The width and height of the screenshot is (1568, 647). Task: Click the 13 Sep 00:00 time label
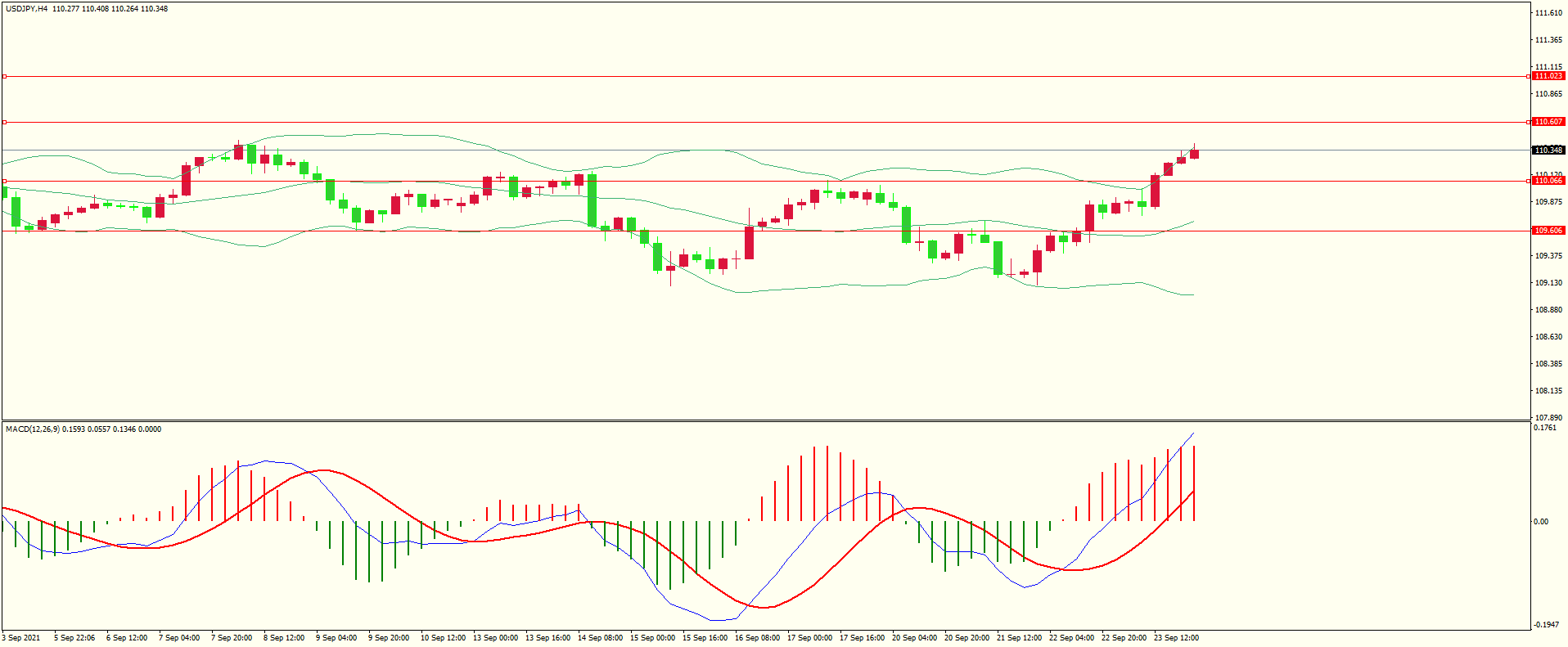point(495,638)
